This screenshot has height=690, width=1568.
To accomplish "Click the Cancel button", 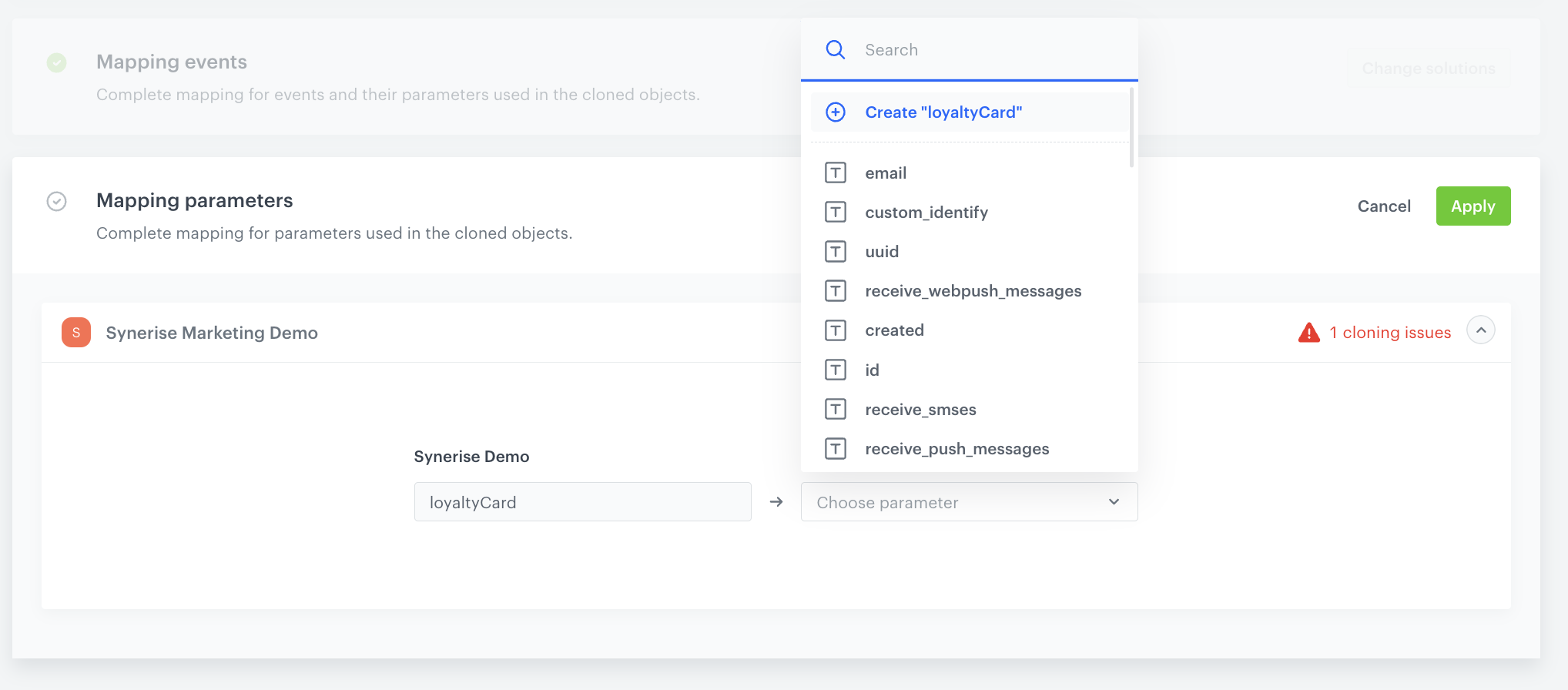I will 1383,206.
